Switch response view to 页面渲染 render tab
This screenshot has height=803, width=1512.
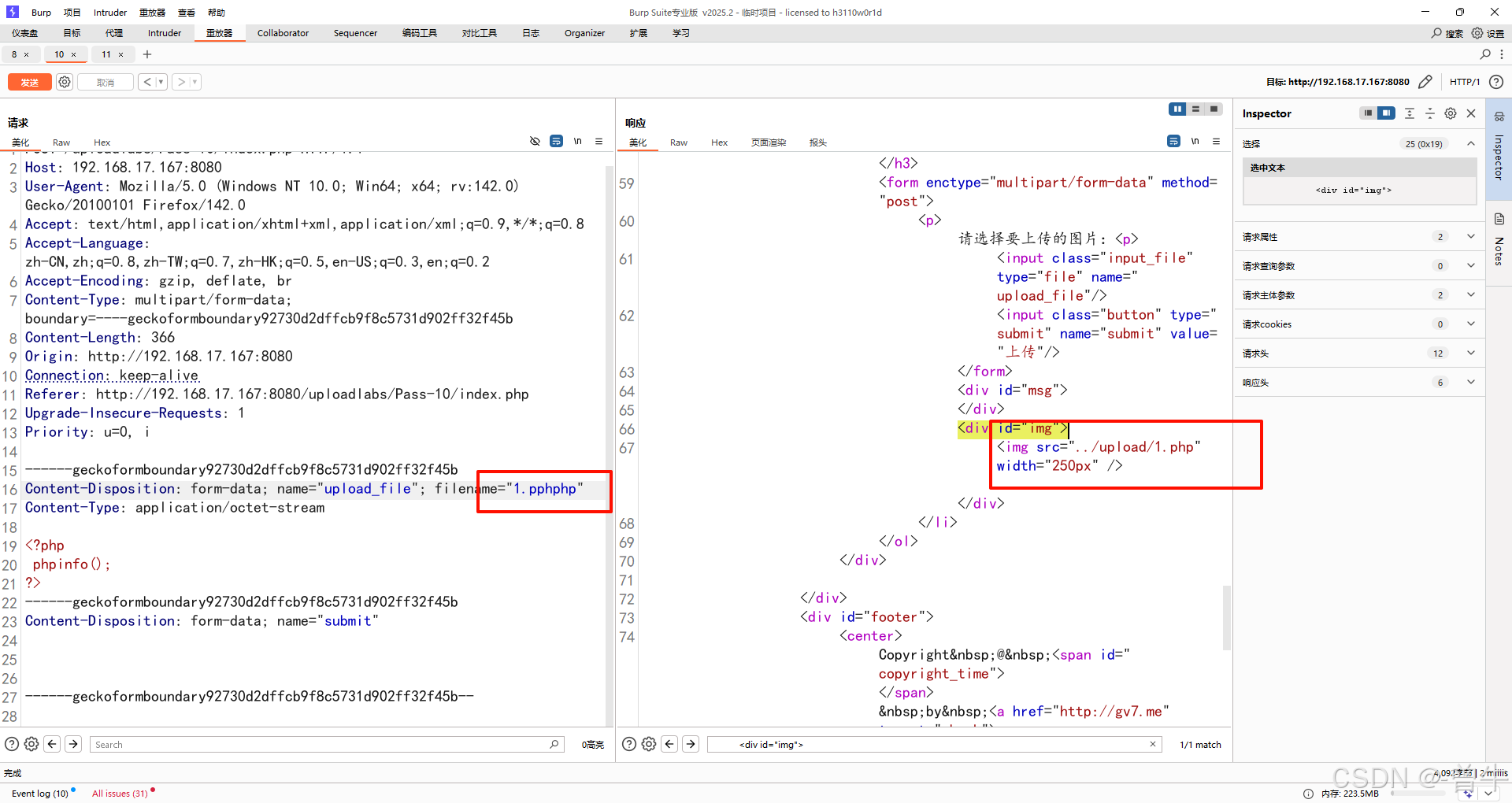click(x=768, y=142)
